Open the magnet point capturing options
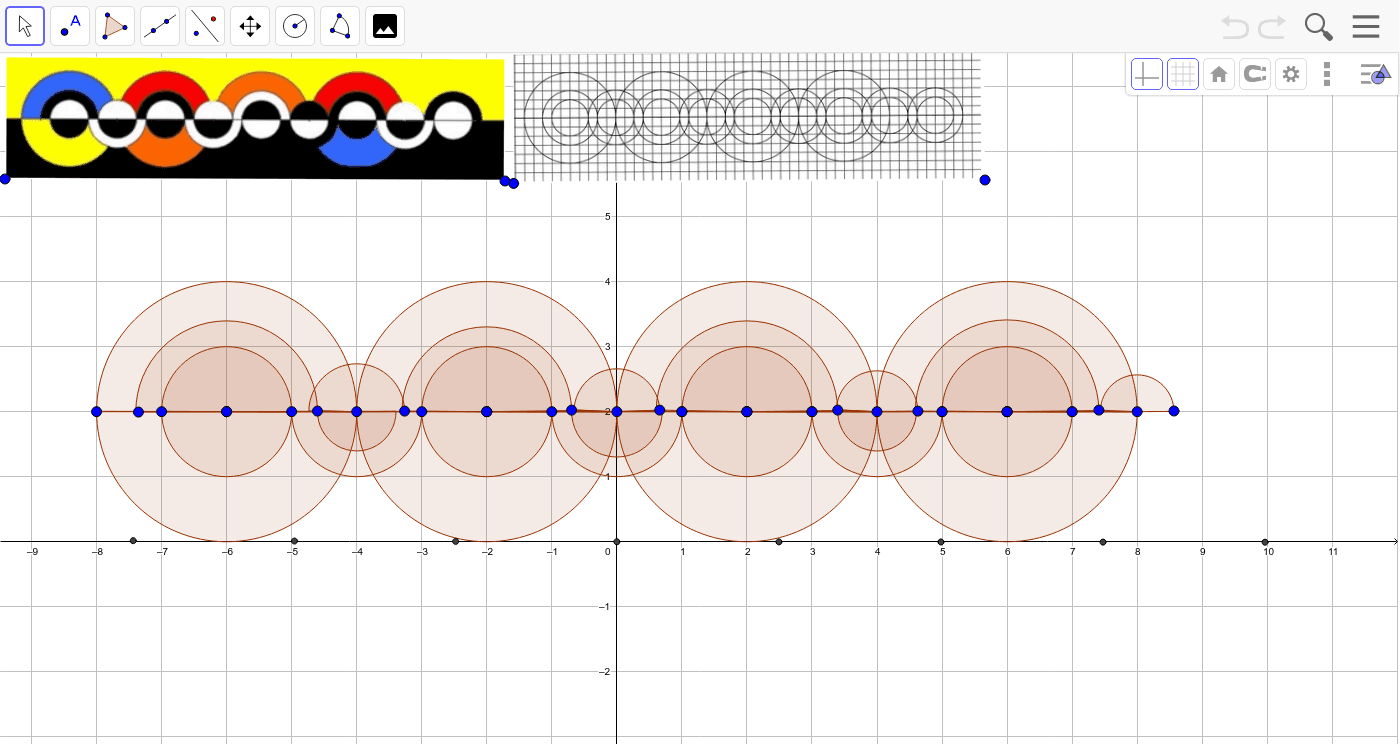Viewport: 1400px width, 746px height. (1255, 74)
